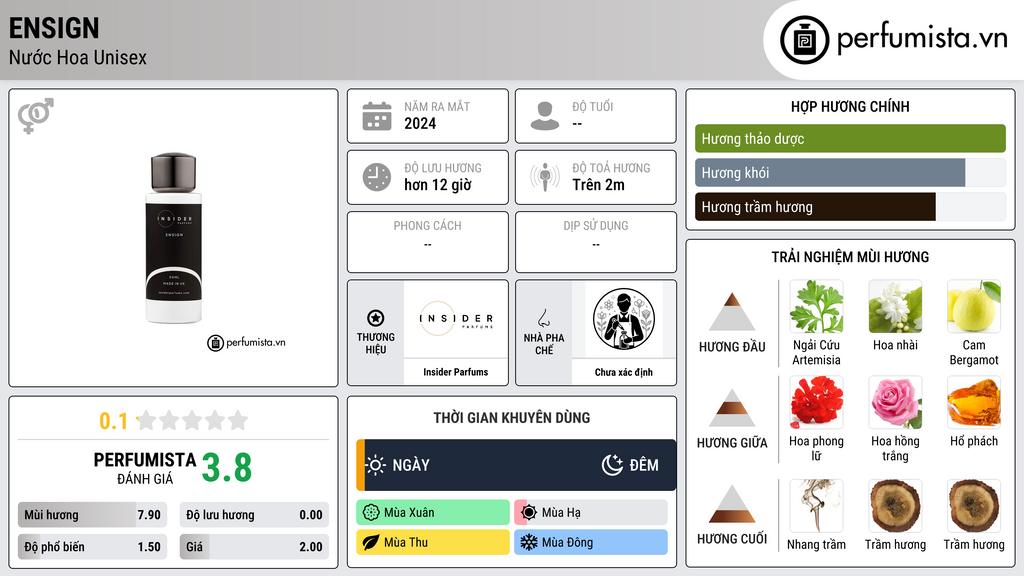Click the Ngày / Đêm time-of-day bar
Viewport: 1024px width, 576px height.
click(x=516, y=465)
